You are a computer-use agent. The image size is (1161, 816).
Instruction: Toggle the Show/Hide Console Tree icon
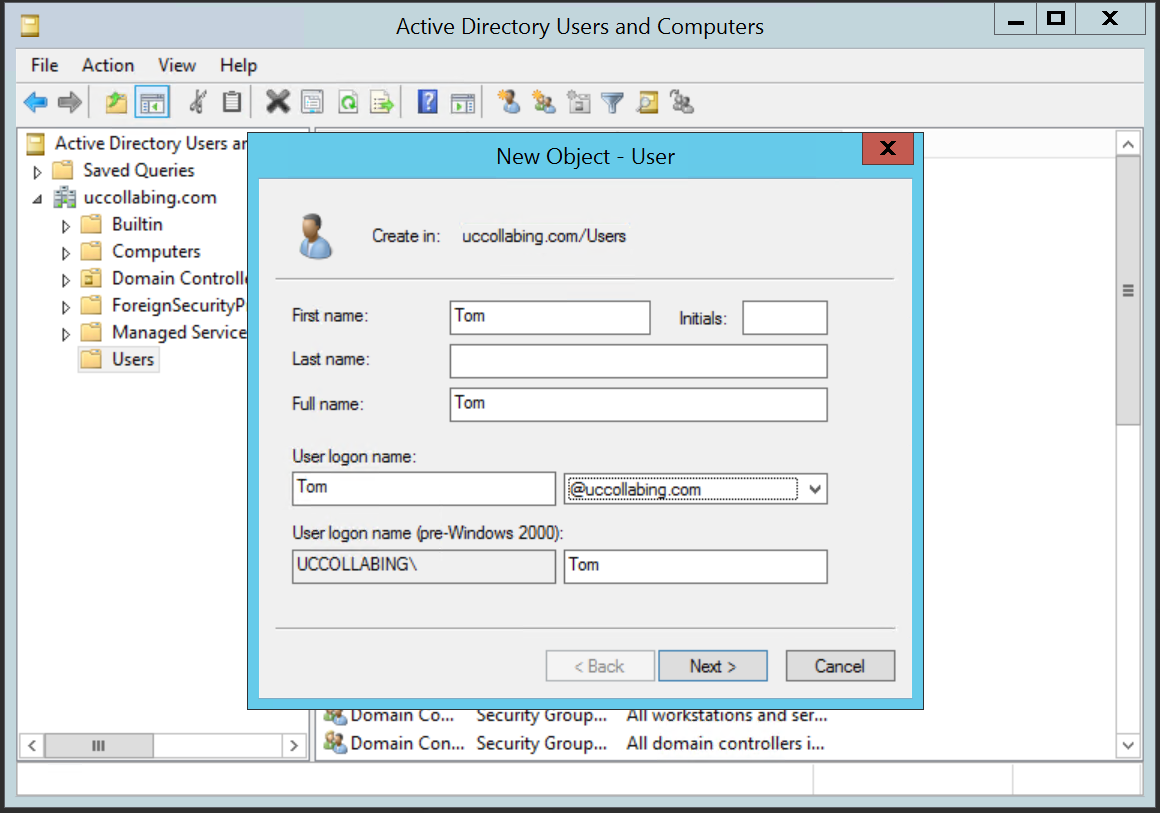pyautogui.click(x=153, y=102)
